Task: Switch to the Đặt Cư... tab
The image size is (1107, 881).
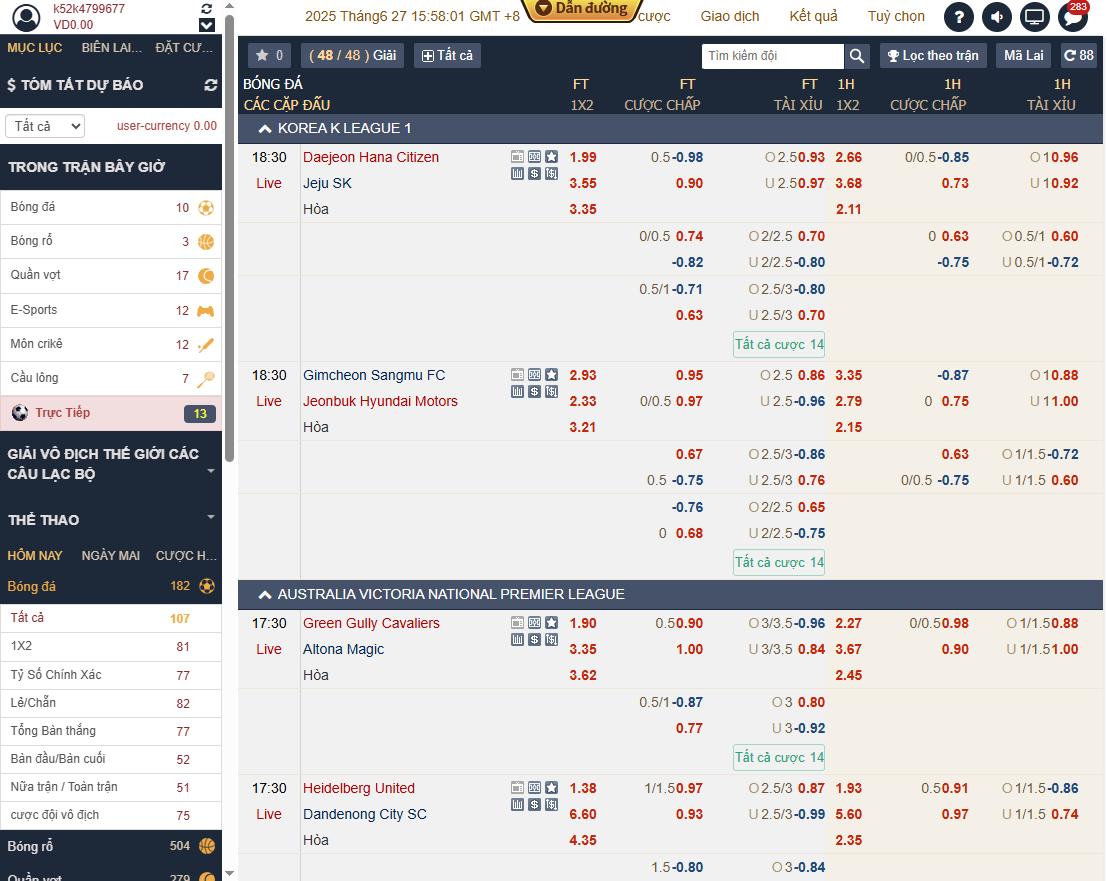Action: pos(184,47)
